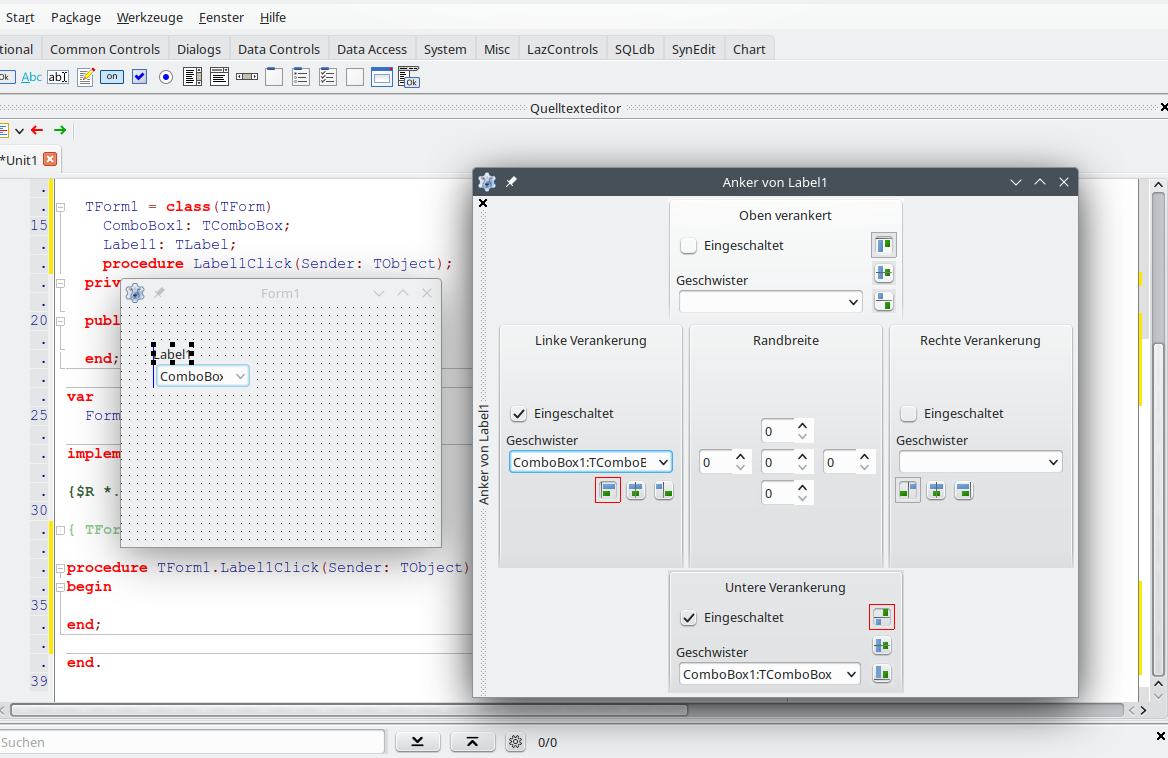Select the TFrame component in palette
The height and width of the screenshot is (758, 1168).
pyautogui.click(x=381, y=77)
